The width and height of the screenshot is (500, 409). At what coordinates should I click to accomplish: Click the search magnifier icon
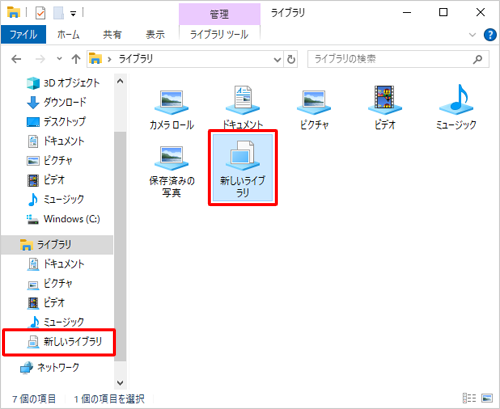(478, 59)
